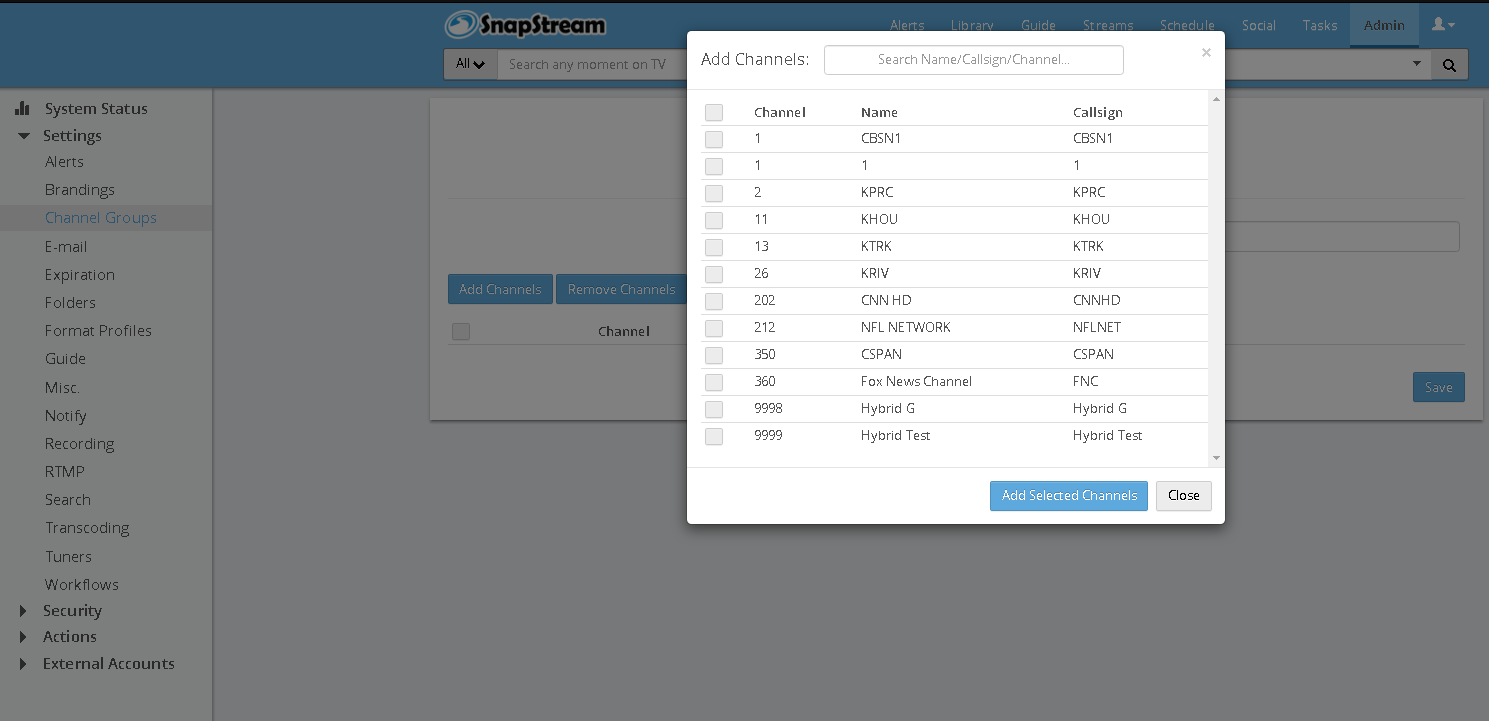Image resolution: width=1489 pixels, height=721 pixels.
Task: Click the Save button
Action: pos(1439,388)
